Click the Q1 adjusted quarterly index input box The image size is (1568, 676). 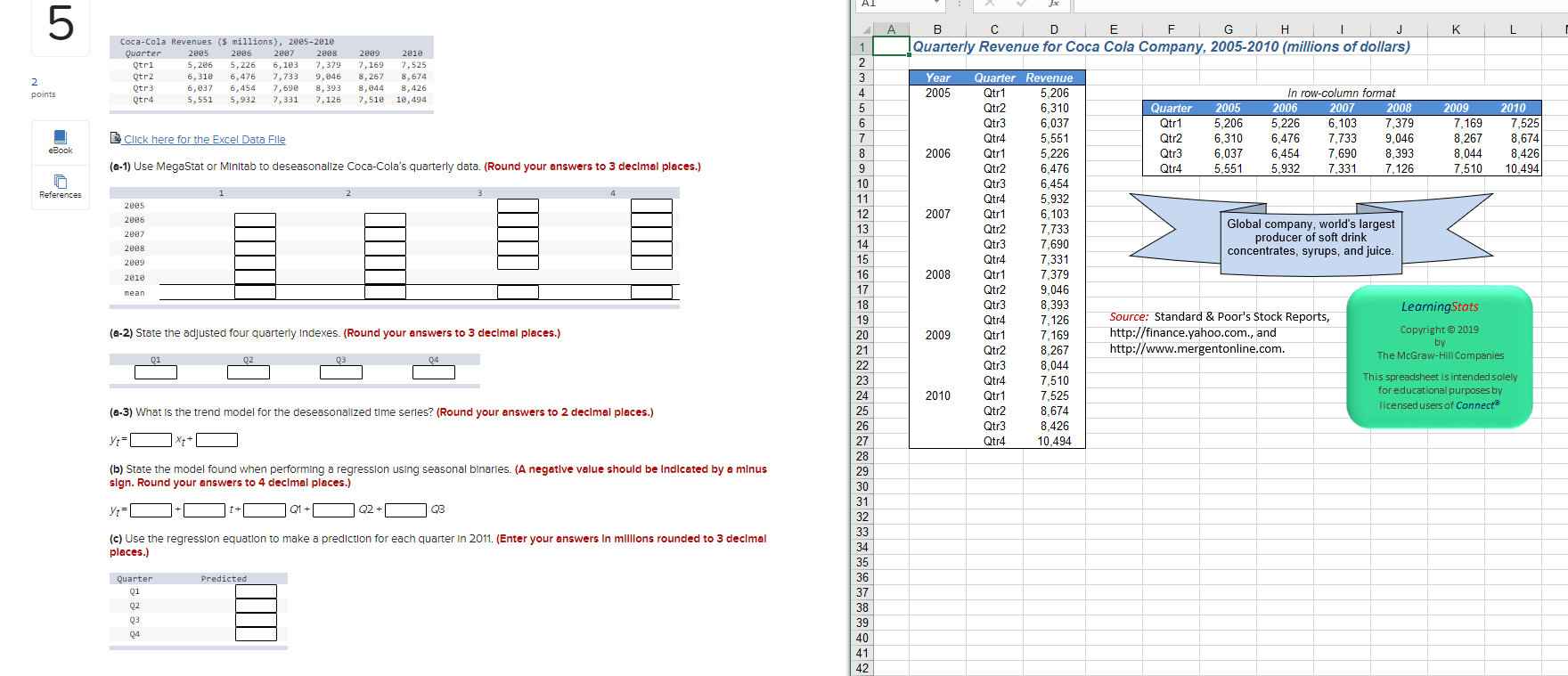(x=156, y=372)
